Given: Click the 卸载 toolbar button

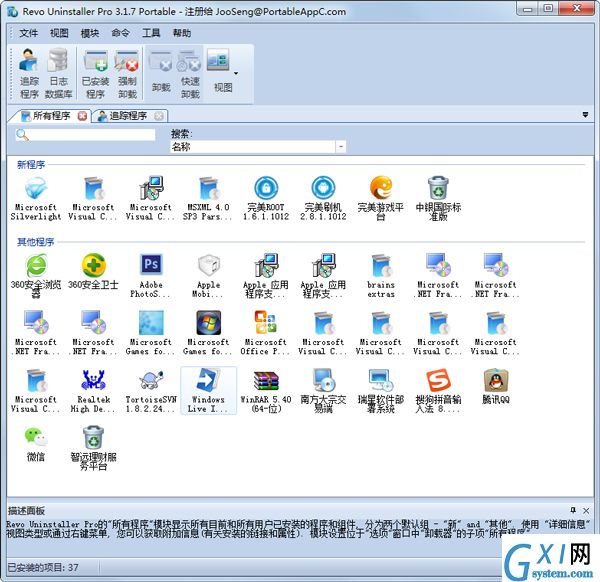Looking at the screenshot, I should point(161,73).
